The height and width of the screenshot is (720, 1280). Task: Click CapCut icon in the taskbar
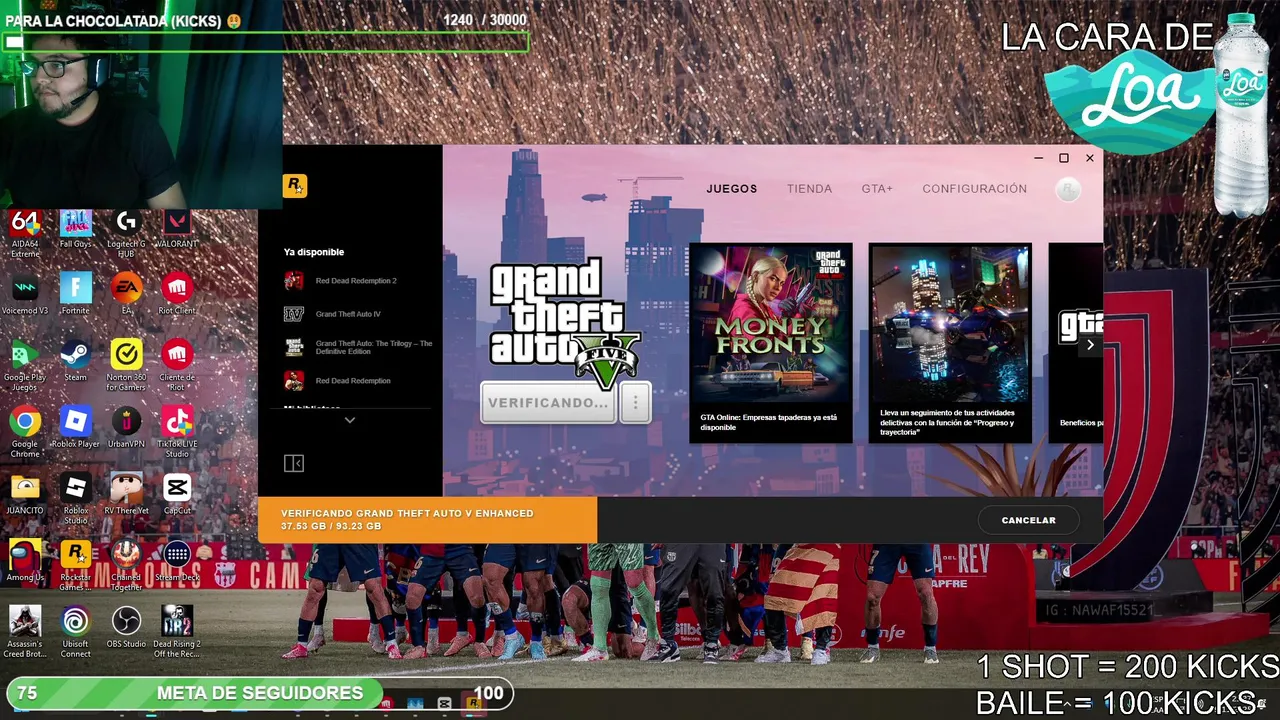coord(444,703)
